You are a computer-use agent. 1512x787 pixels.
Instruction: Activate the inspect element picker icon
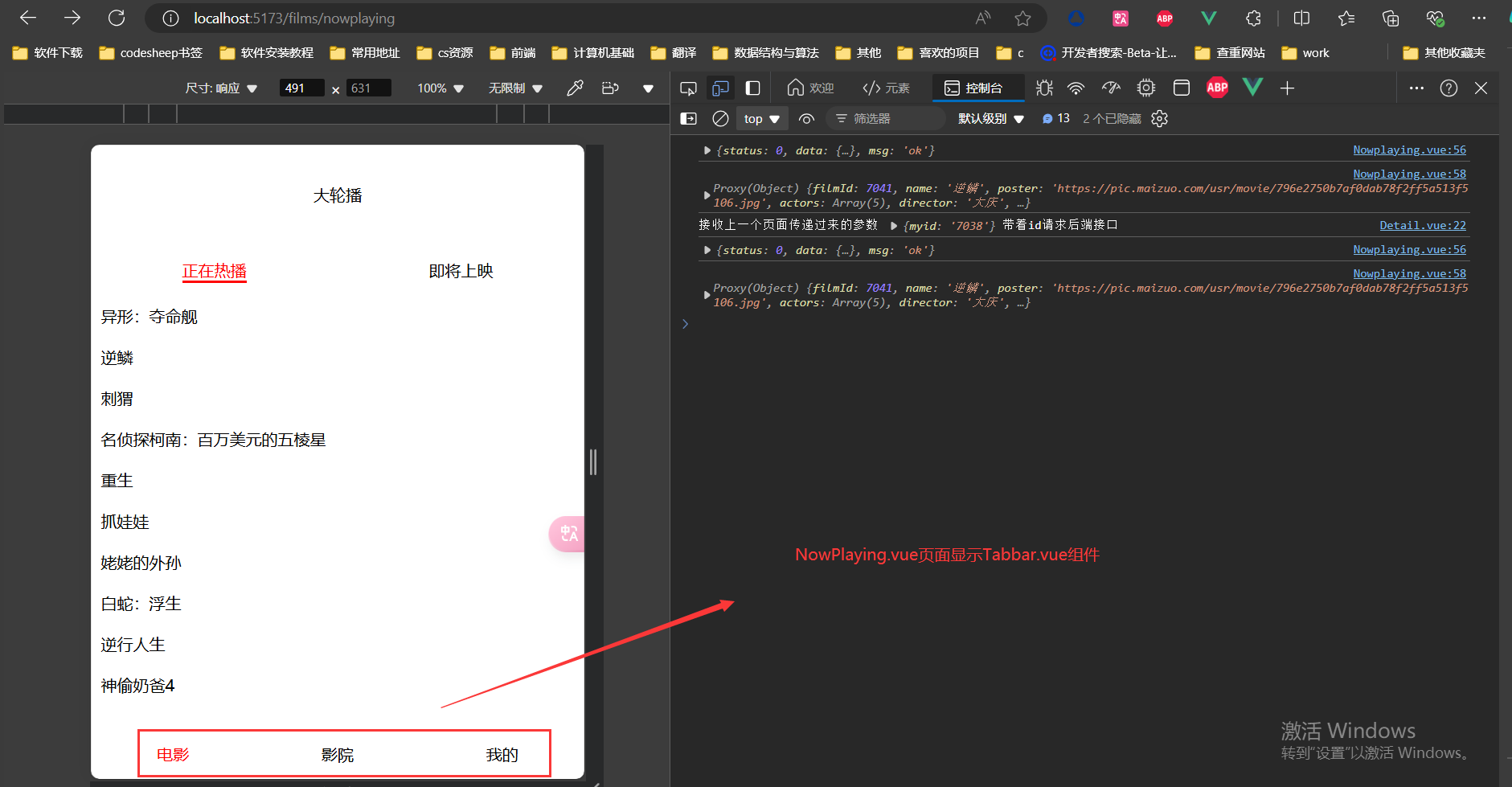(688, 88)
